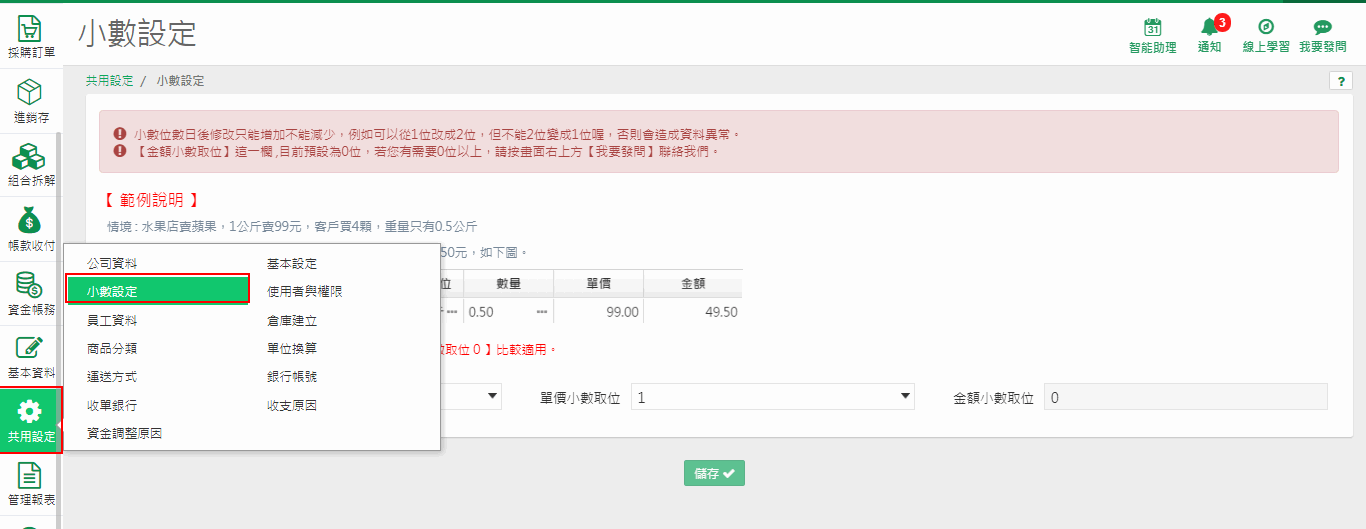Open 通知 bell with 3 alerts
The width and height of the screenshot is (1366, 529).
coord(1210,35)
